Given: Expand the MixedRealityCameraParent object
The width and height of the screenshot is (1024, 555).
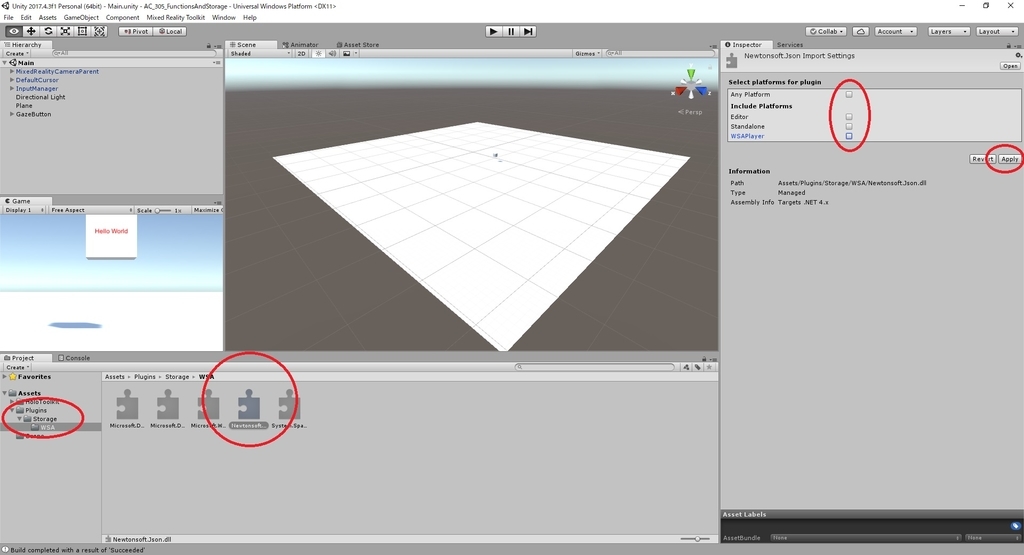Looking at the screenshot, I should coord(12,71).
